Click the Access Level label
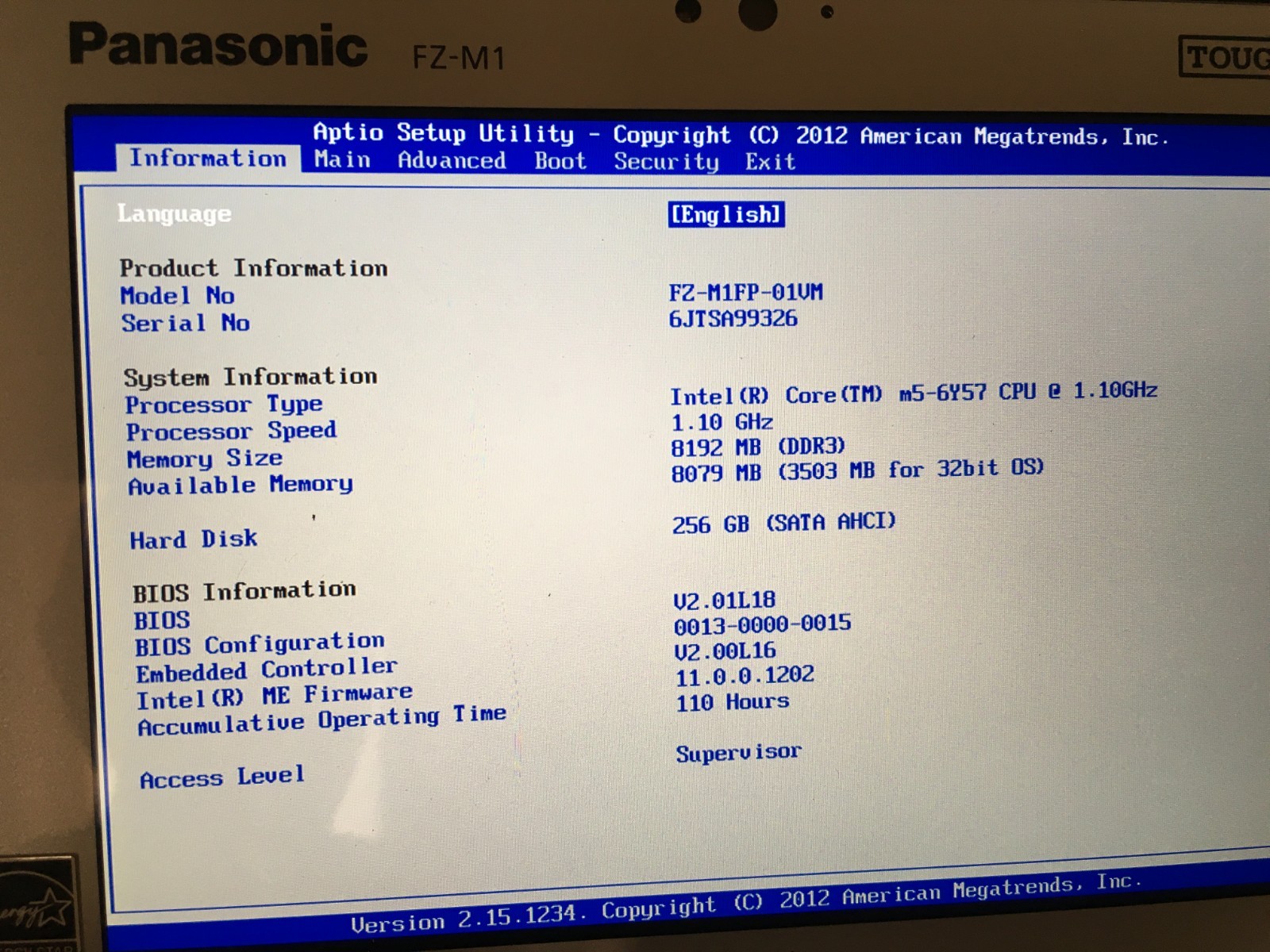 click(222, 777)
